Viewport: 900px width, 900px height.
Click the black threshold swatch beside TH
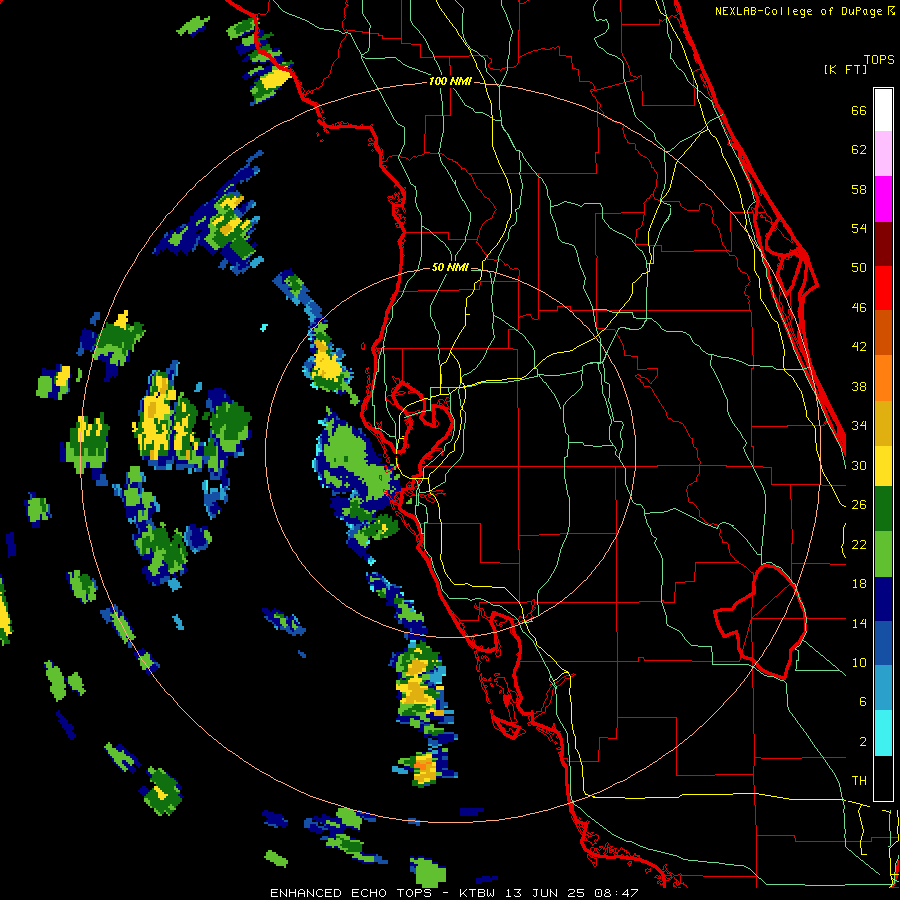883,778
